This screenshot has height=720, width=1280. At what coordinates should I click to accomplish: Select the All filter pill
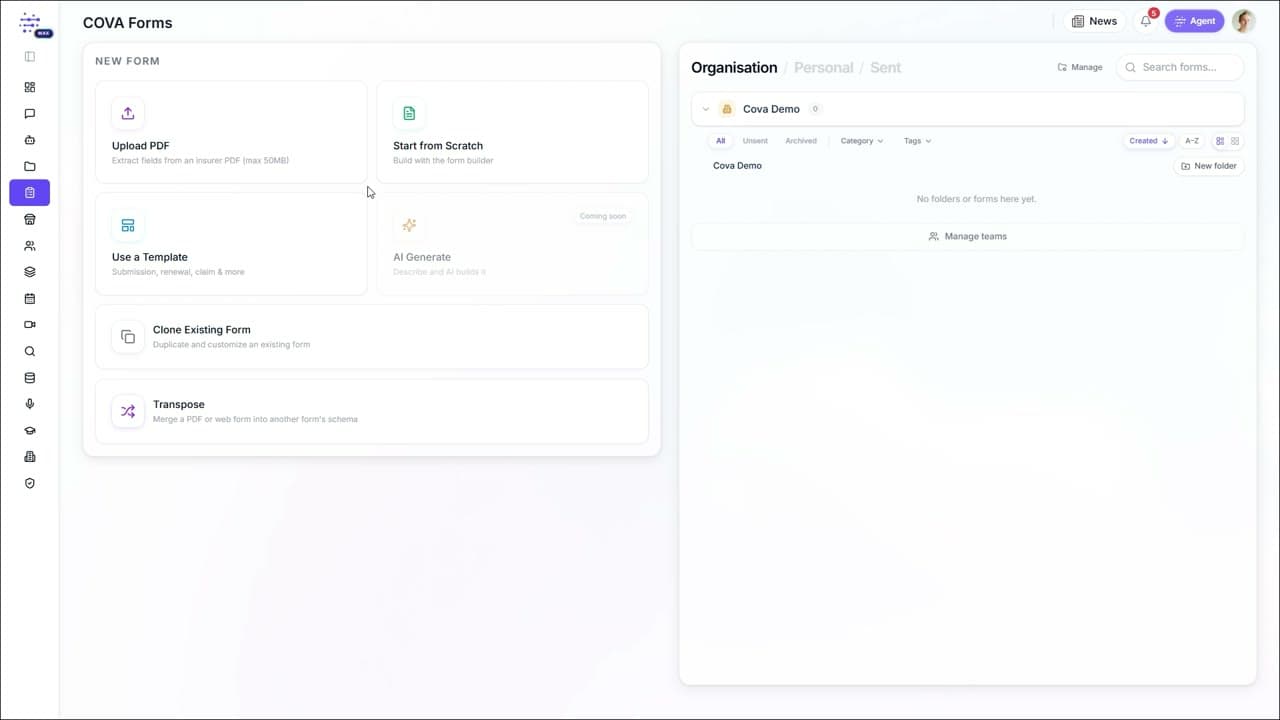point(720,141)
